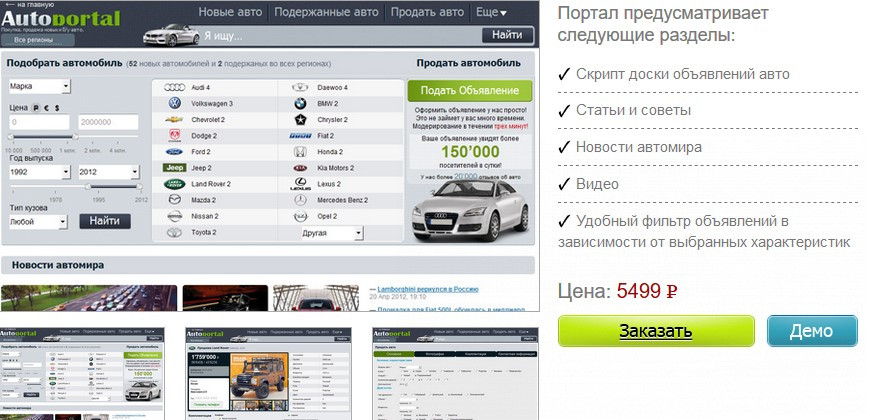This screenshot has height=420, width=870.
Task: Choose the Jeep brand logo
Action: coord(174,168)
